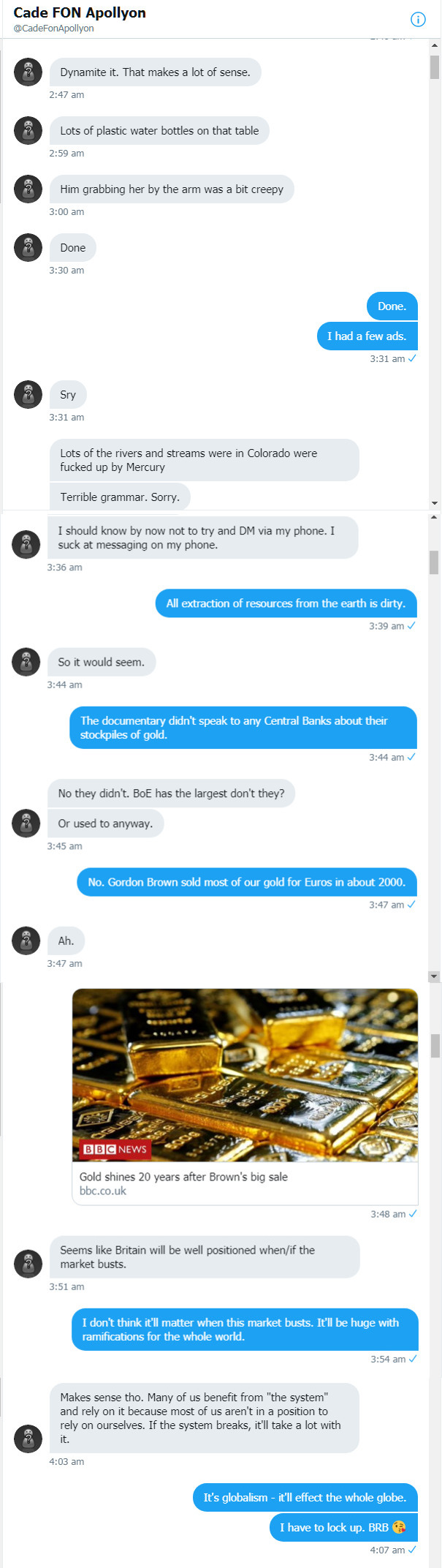Click the bottom scrollbar down arrow
This screenshot has width=442, height=1568.
click(x=435, y=976)
